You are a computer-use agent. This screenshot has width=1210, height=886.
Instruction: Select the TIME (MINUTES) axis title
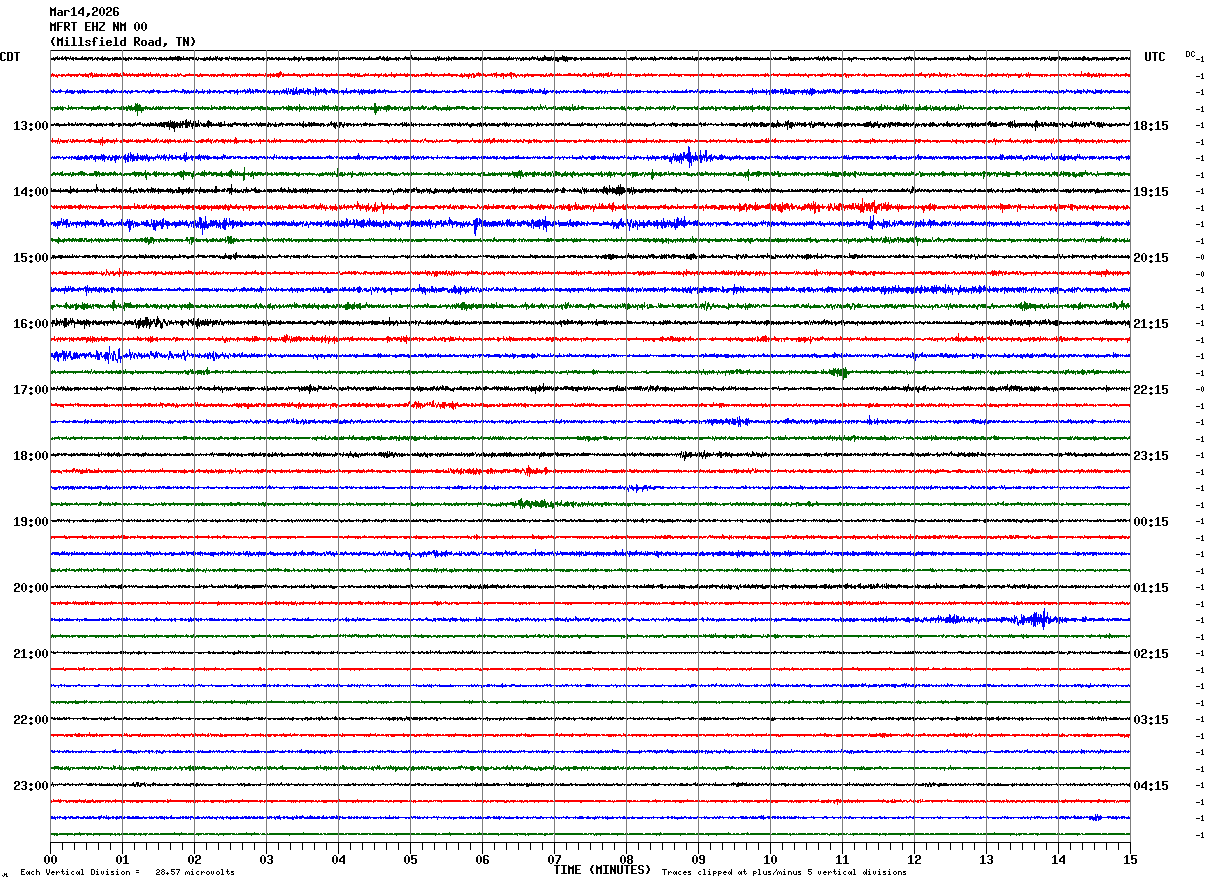click(602, 870)
